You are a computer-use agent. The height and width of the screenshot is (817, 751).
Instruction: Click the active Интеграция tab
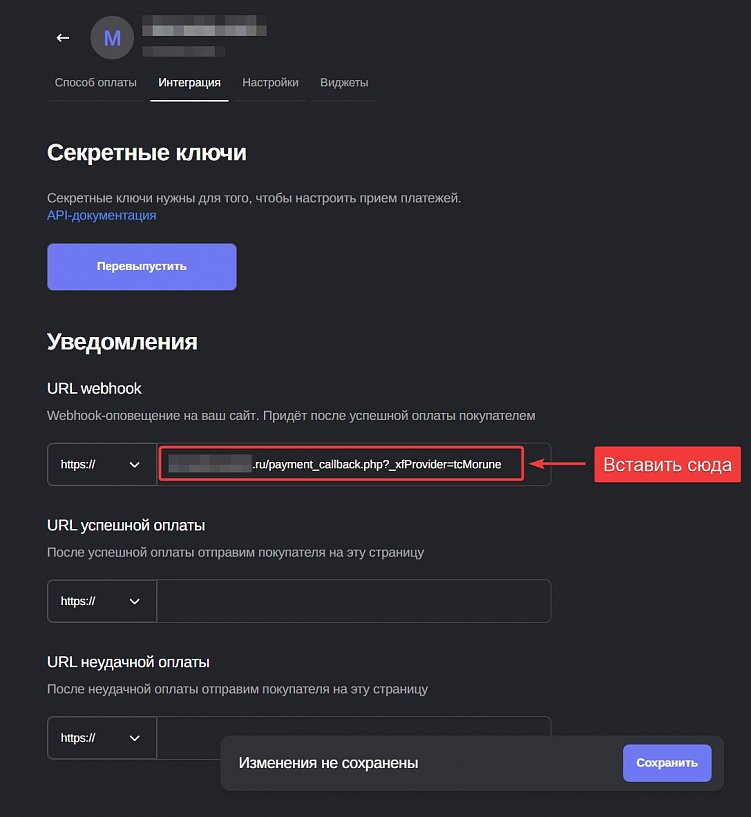click(189, 83)
